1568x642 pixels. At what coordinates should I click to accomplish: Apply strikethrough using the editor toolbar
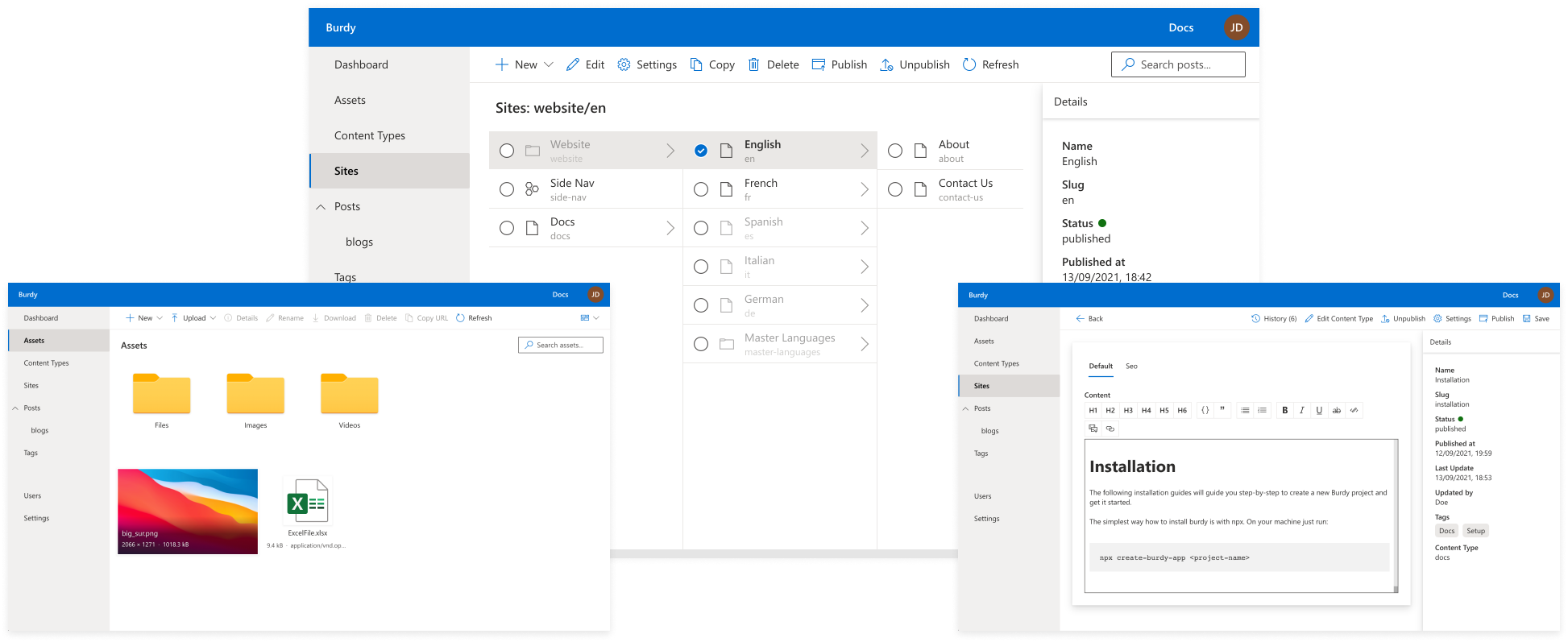pyautogui.click(x=1337, y=410)
